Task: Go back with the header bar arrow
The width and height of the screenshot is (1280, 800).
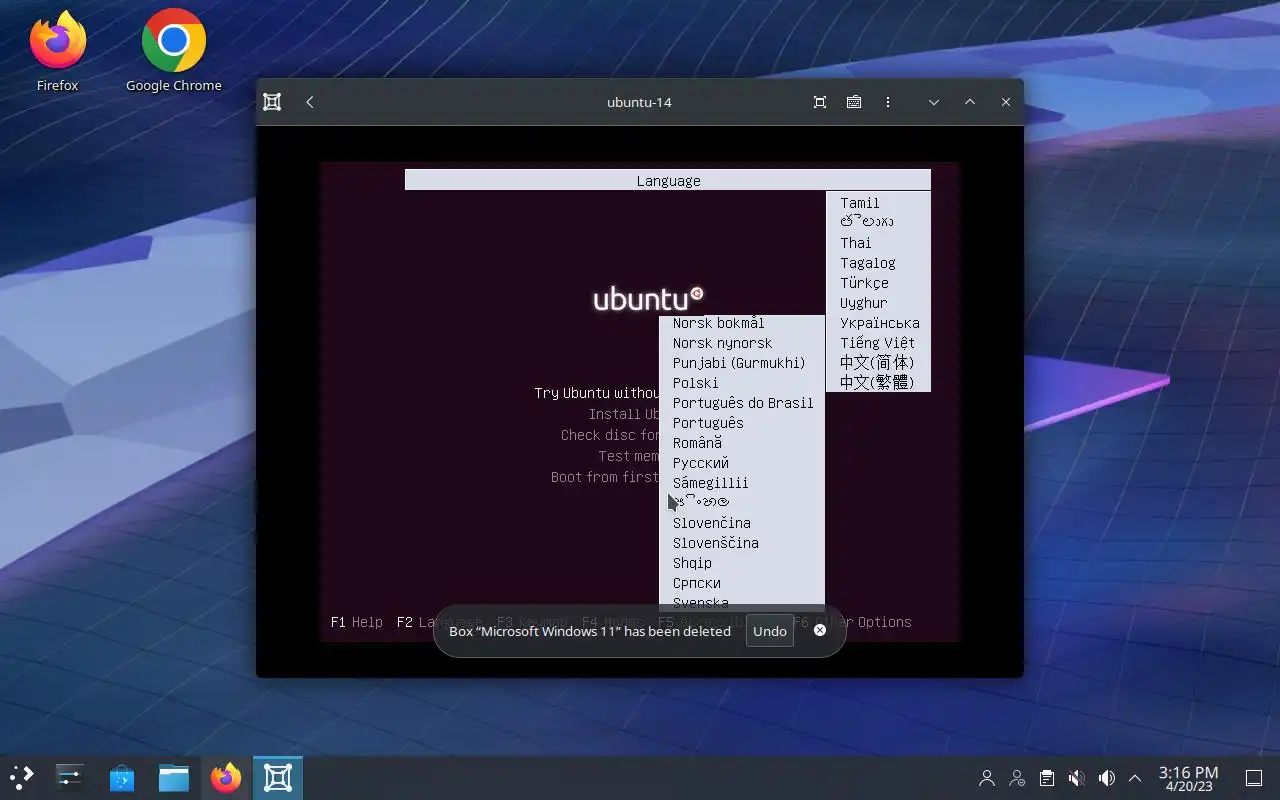Action: pyautogui.click(x=310, y=102)
